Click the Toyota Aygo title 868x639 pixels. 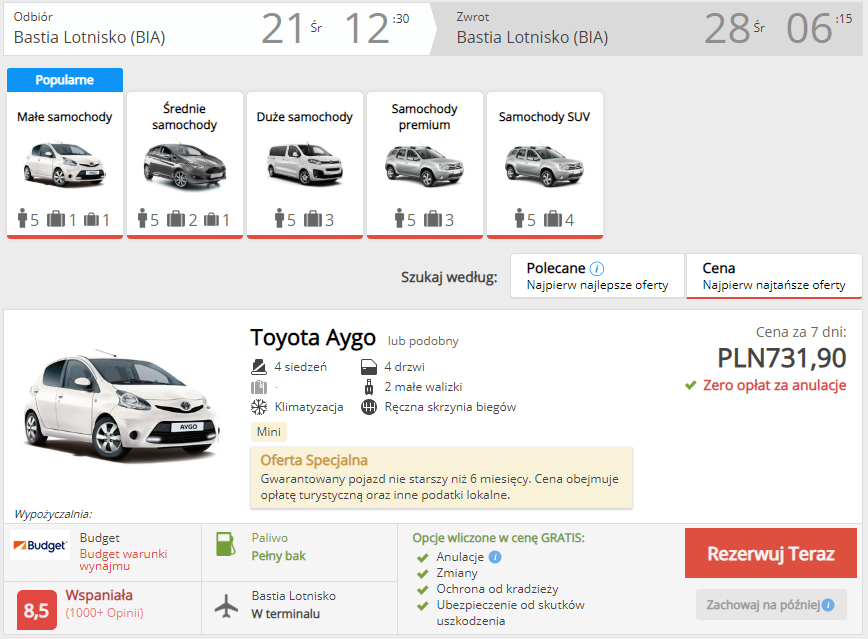(x=313, y=338)
